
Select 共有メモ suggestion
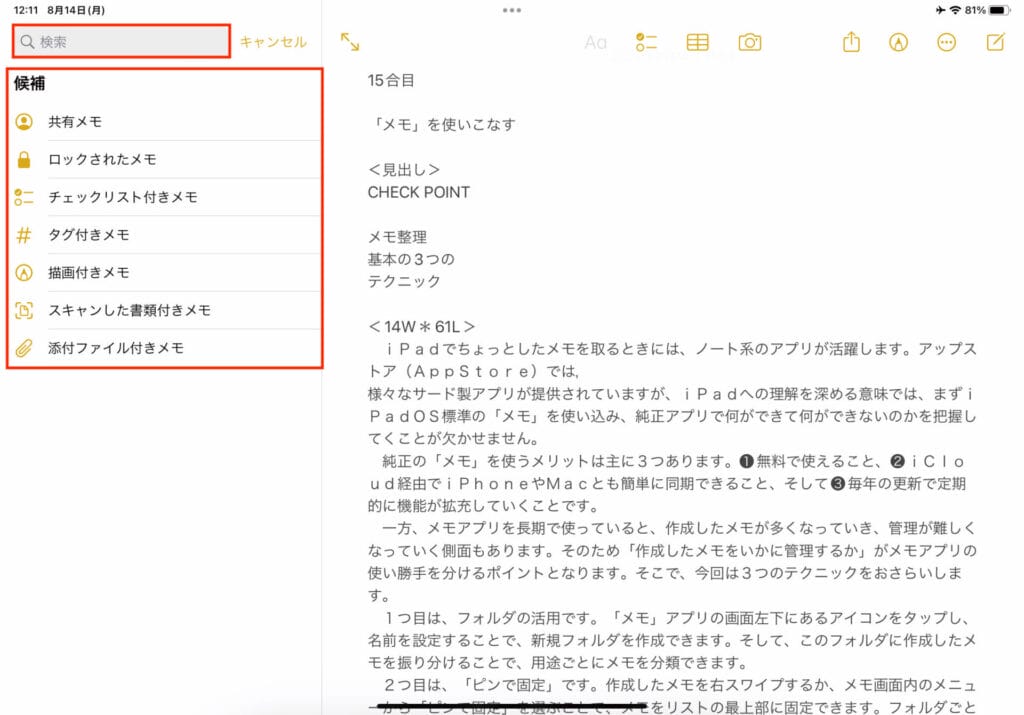click(75, 122)
